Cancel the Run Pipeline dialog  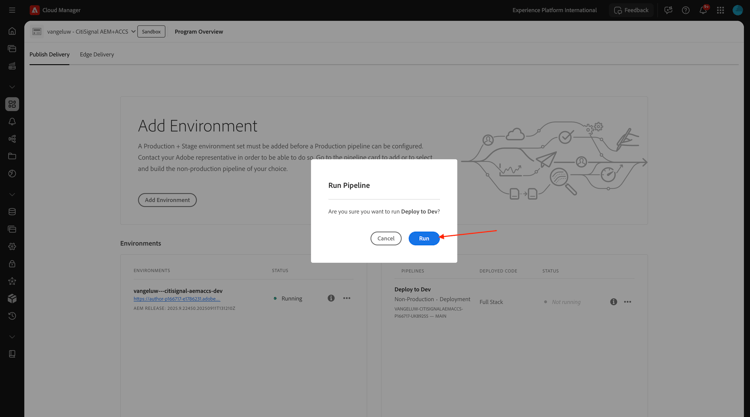click(x=386, y=238)
